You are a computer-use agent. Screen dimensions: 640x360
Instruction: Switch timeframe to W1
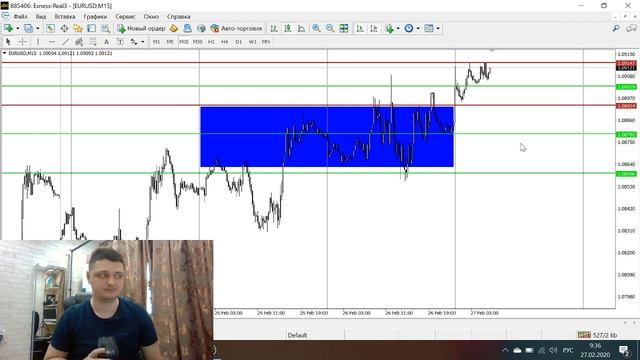(x=252, y=42)
